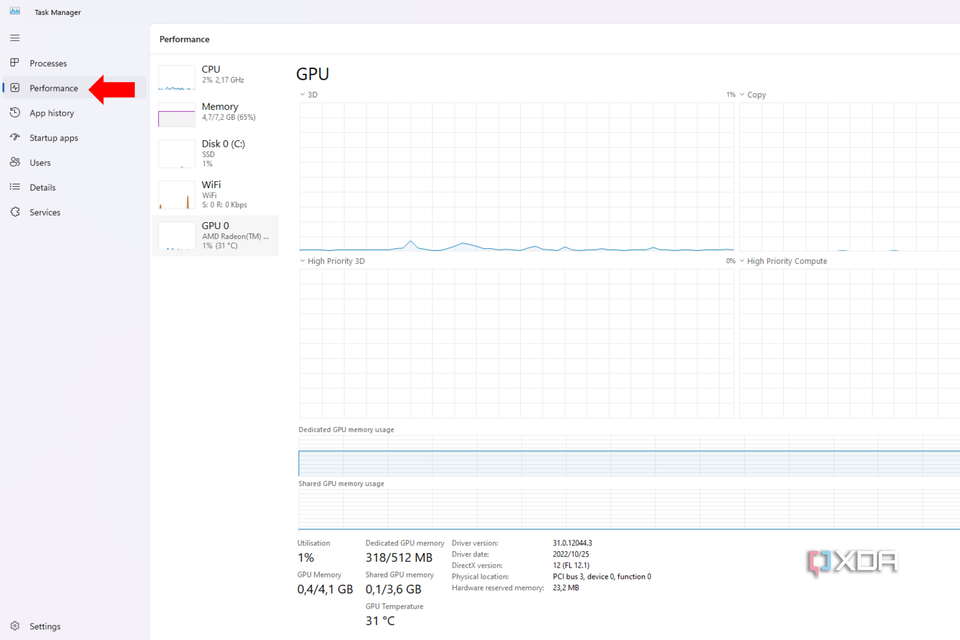Click the App history clock icon
This screenshot has width=960, height=640.
(x=15, y=113)
